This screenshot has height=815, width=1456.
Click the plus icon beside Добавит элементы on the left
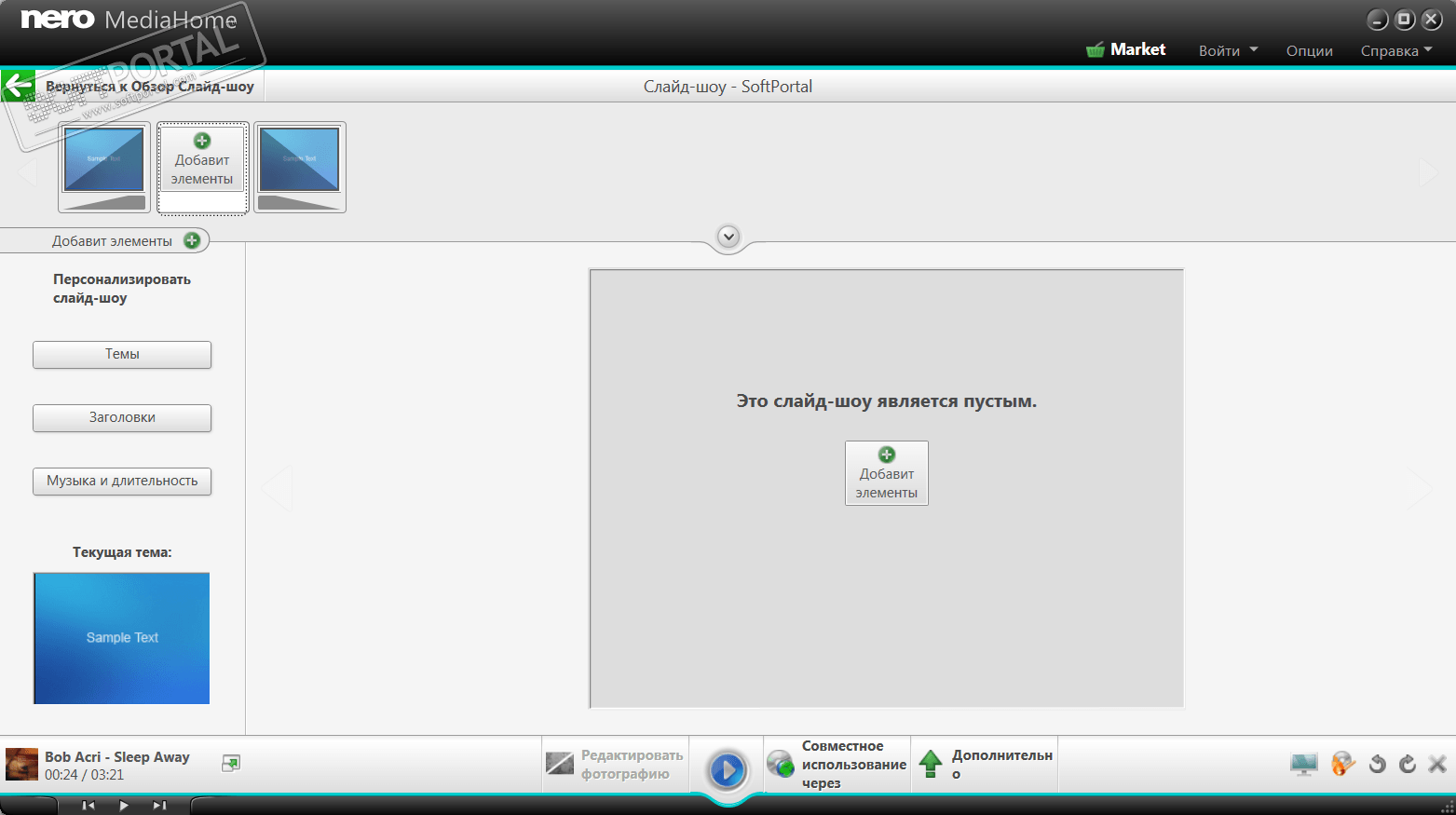tap(192, 240)
